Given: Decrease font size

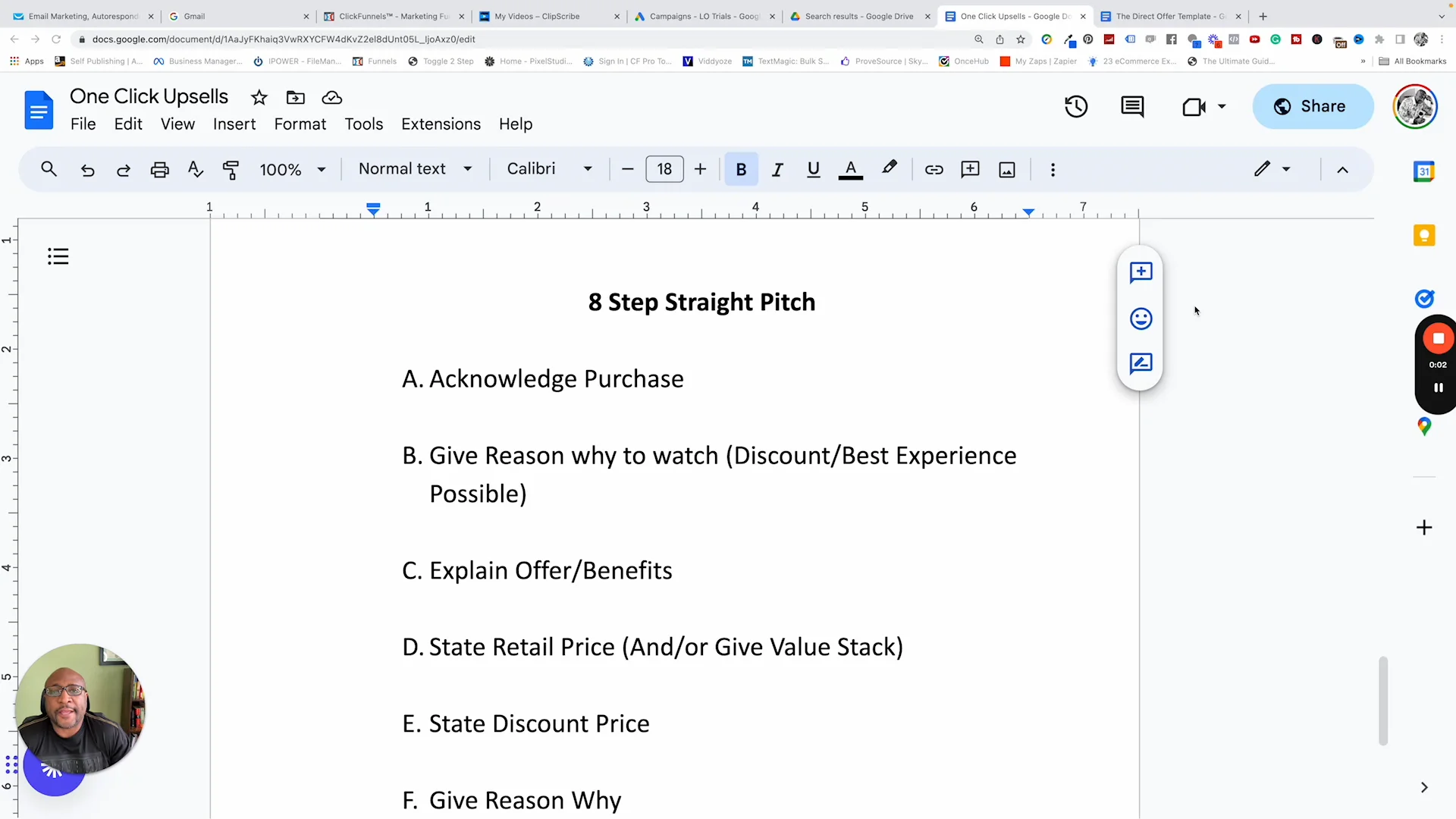Looking at the screenshot, I should 627,170.
